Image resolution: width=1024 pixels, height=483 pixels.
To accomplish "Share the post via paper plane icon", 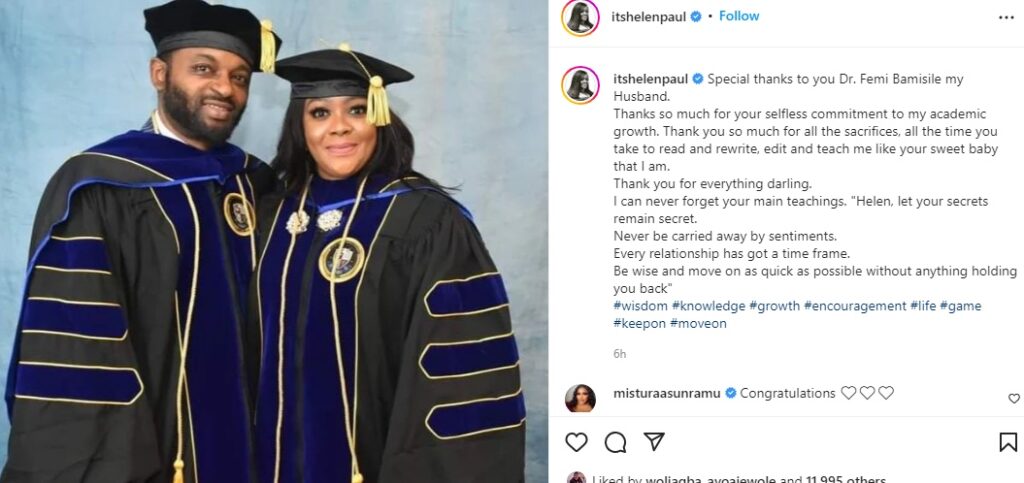I will click(x=654, y=442).
